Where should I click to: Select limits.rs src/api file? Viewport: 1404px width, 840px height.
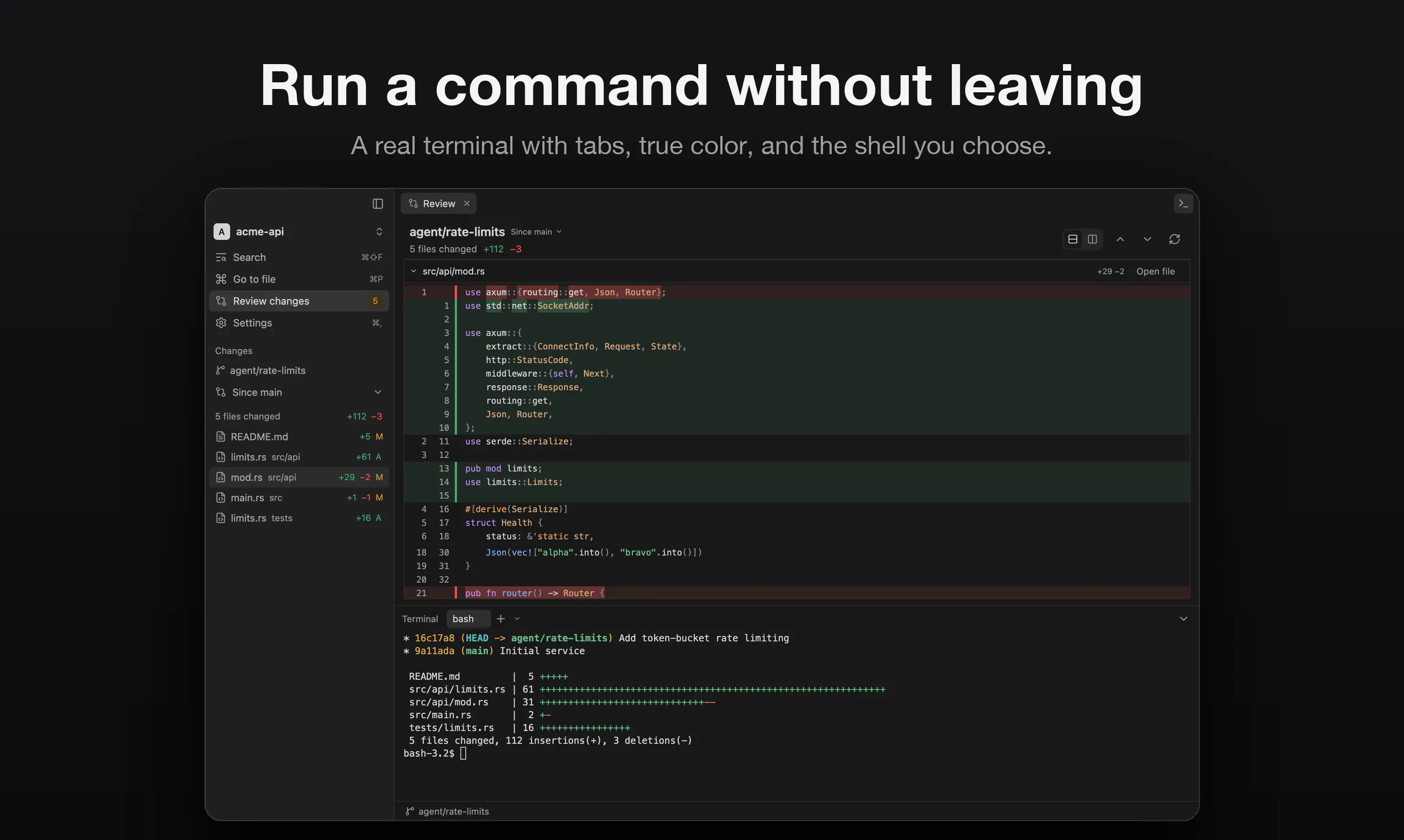coord(299,457)
